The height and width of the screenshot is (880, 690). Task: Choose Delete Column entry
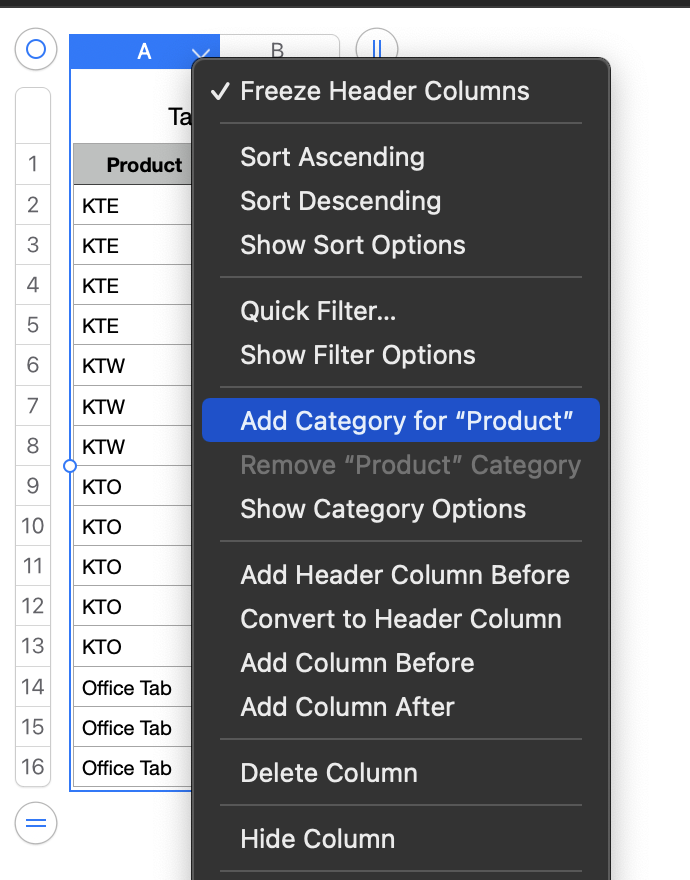click(328, 773)
